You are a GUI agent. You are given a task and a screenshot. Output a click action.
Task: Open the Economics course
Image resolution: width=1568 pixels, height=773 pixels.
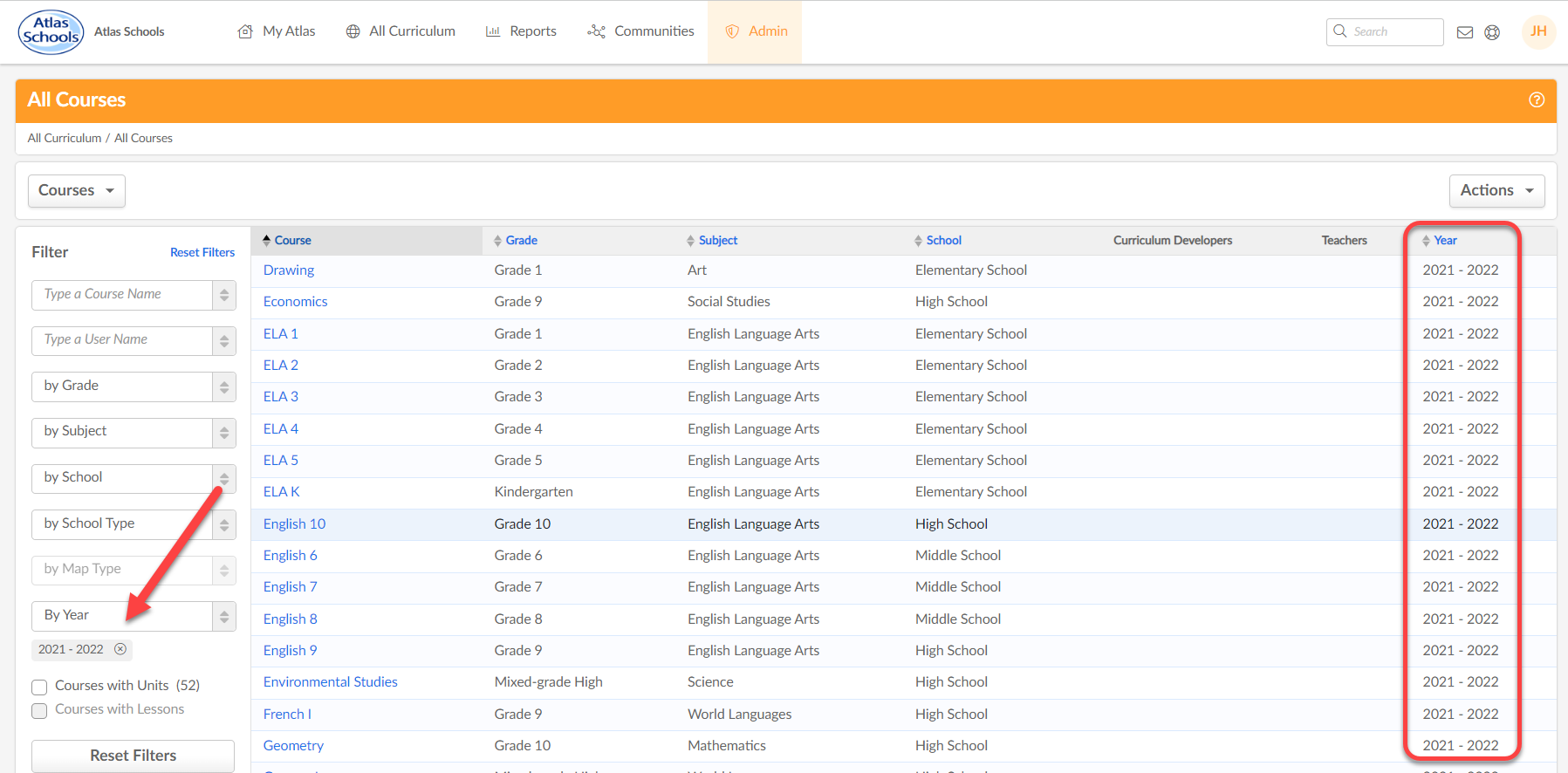pyautogui.click(x=296, y=302)
